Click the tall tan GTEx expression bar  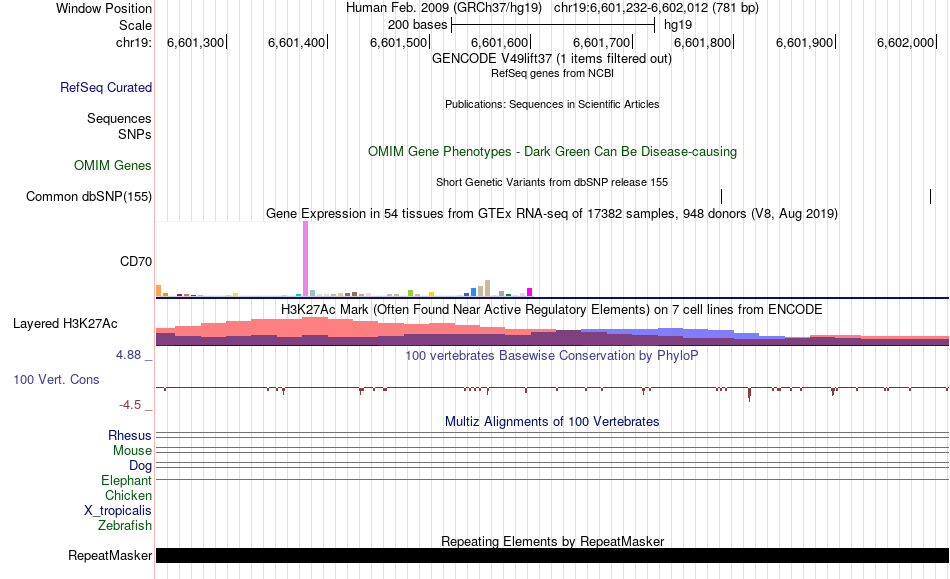coord(488,288)
